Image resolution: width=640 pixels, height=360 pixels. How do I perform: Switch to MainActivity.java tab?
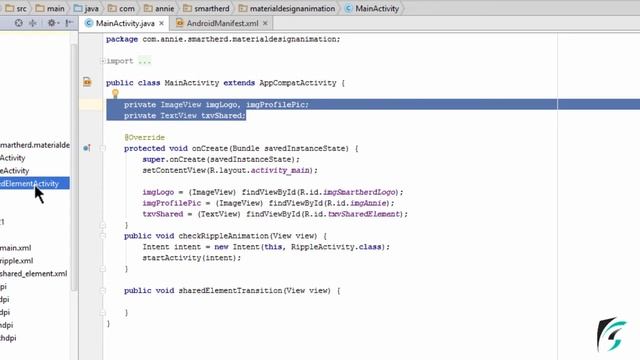coord(124,23)
